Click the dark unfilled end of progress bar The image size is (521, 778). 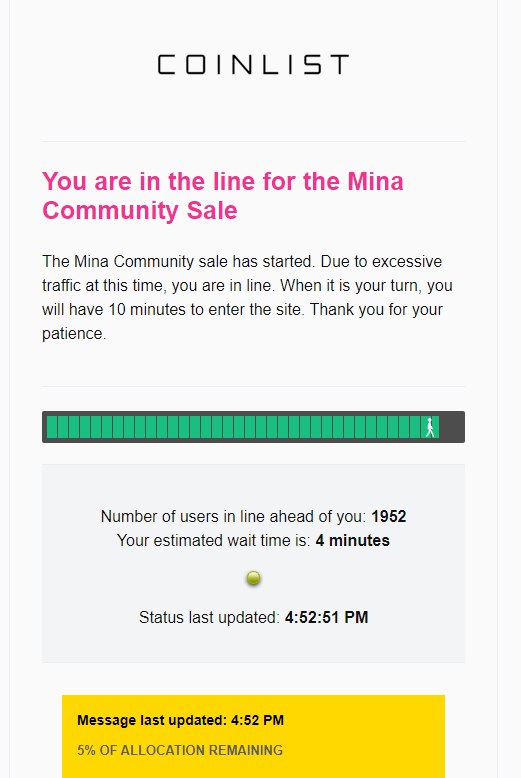pyautogui.click(x=451, y=427)
